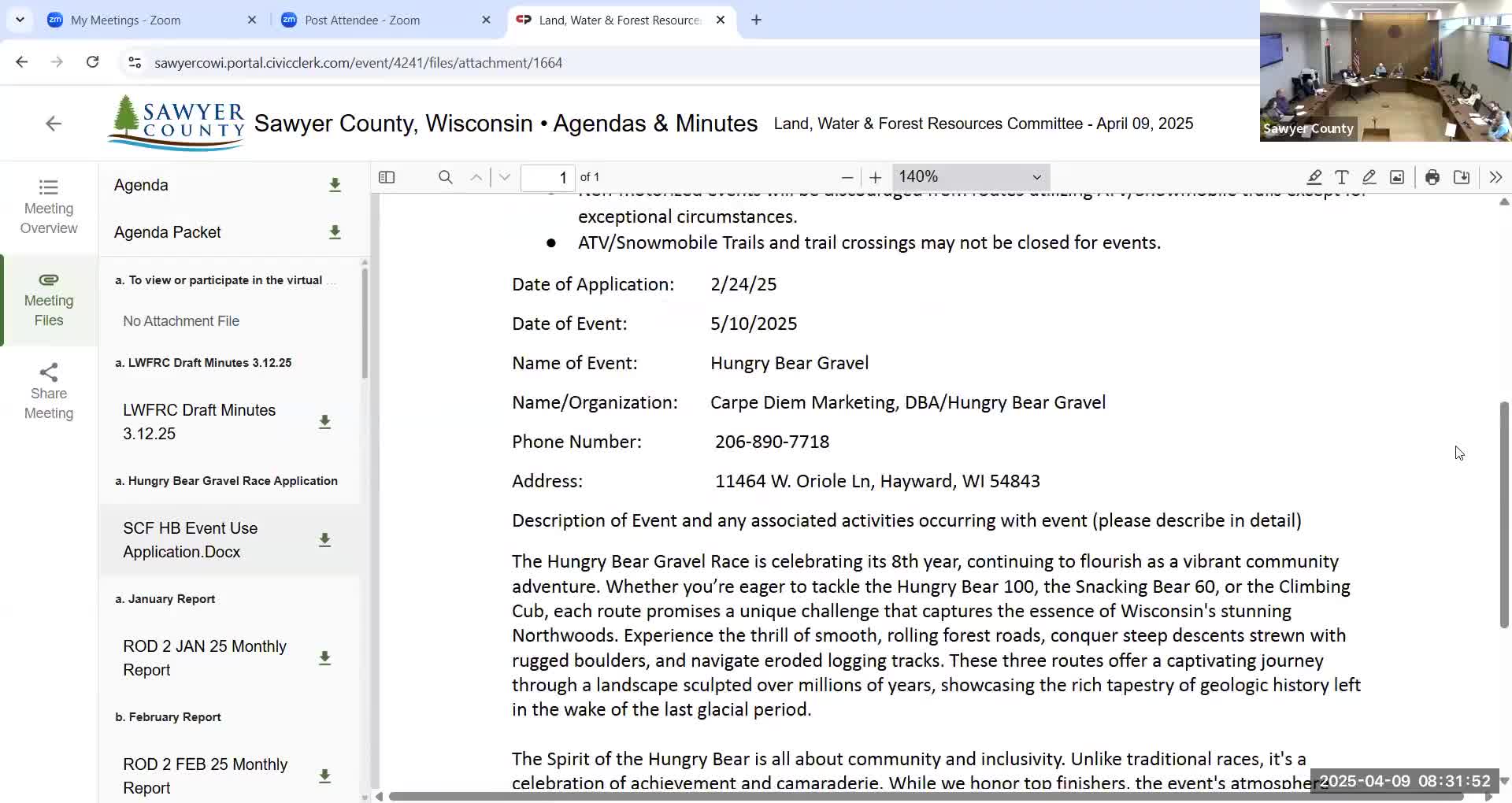Select the add text tool

coord(1342,177)
